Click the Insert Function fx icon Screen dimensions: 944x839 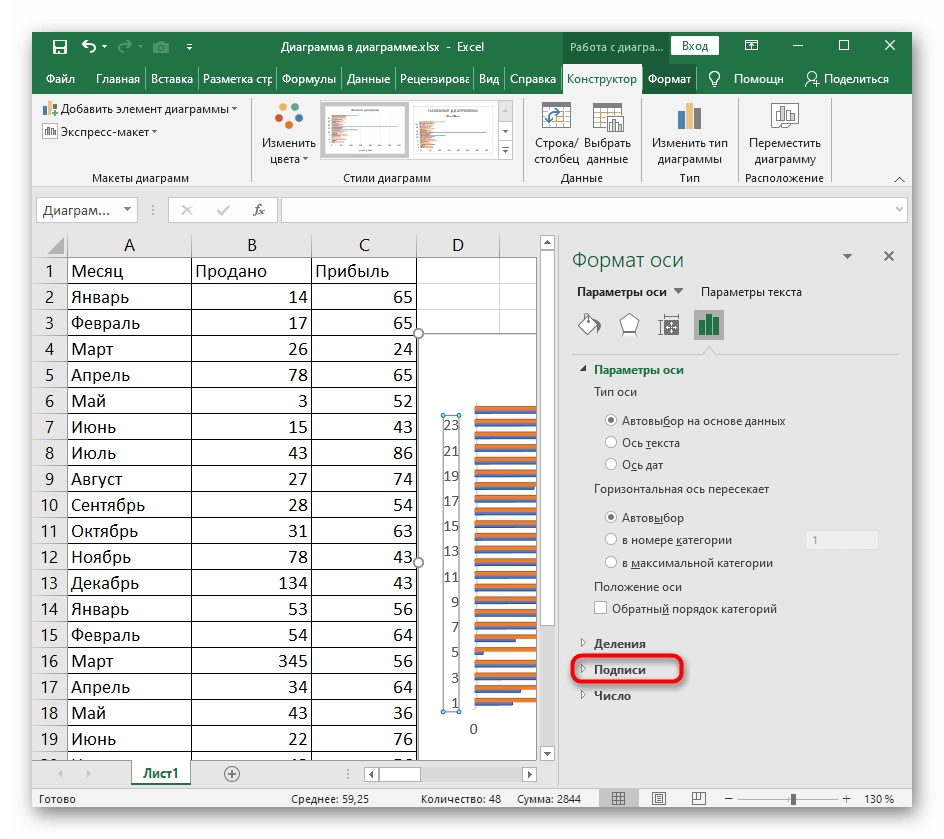coord(259,210)
